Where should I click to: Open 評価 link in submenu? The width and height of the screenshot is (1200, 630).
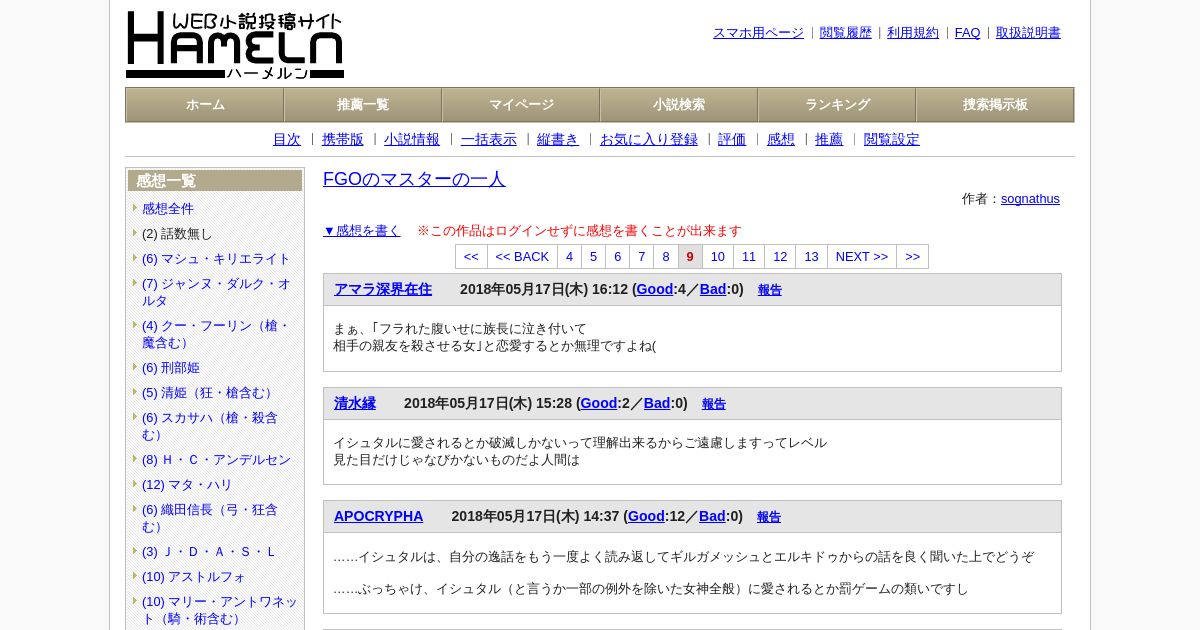pos(732,140)
